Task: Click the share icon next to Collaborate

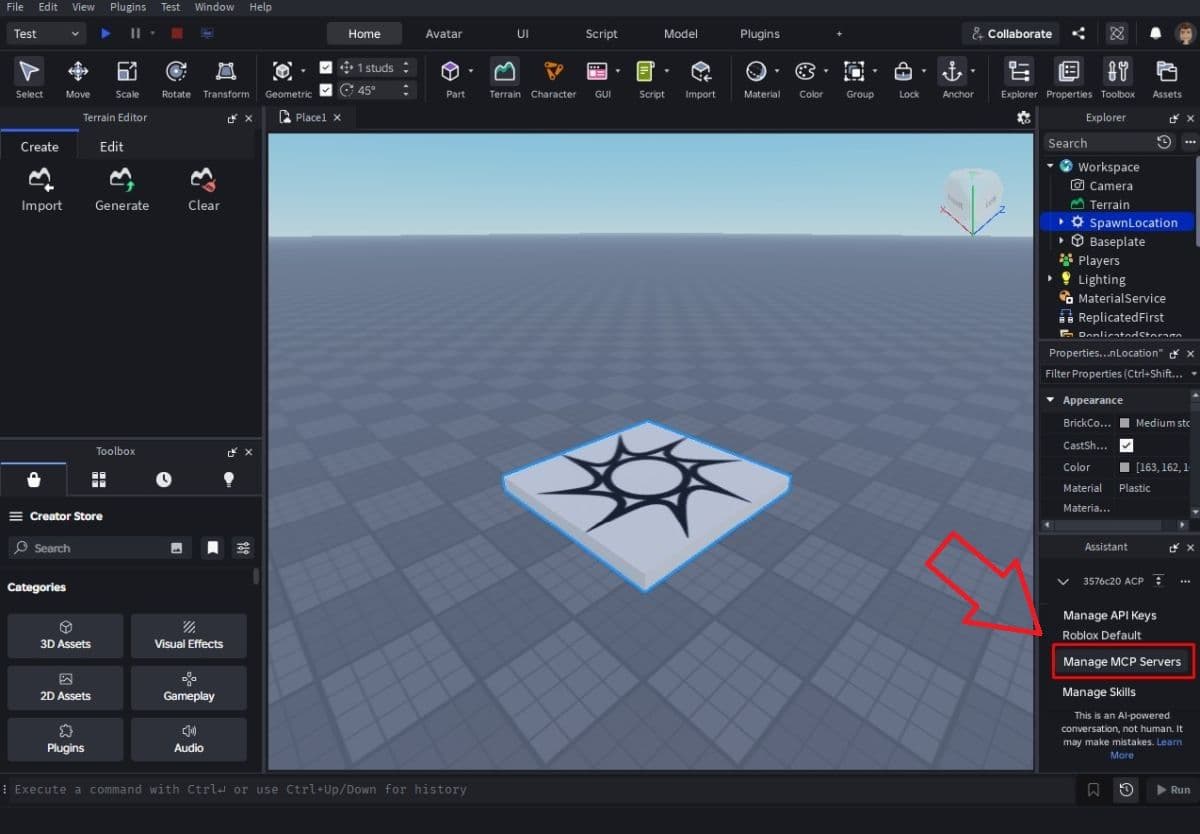Action: [1079, 33]
